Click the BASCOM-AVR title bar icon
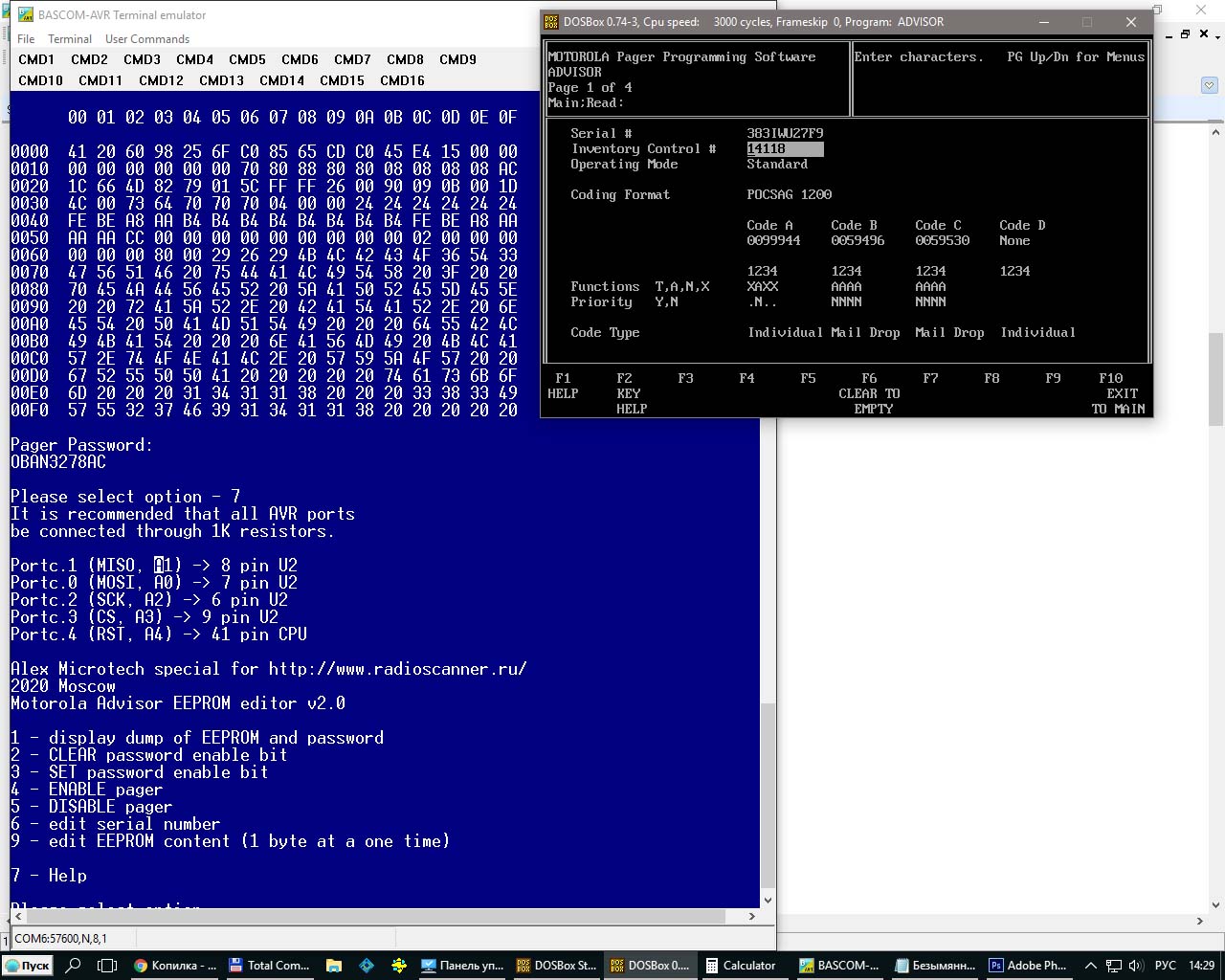This screenshot has height=980, width=1225. click(x=25, y=15)
